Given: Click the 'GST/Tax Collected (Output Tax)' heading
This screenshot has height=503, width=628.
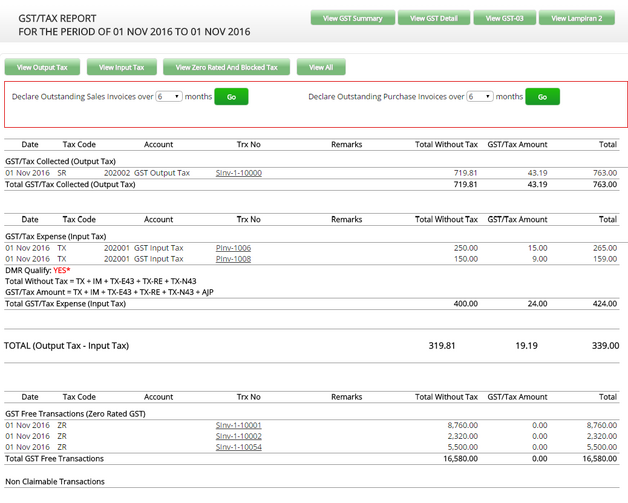Looking at the screenshot, I should click(60, 161).
